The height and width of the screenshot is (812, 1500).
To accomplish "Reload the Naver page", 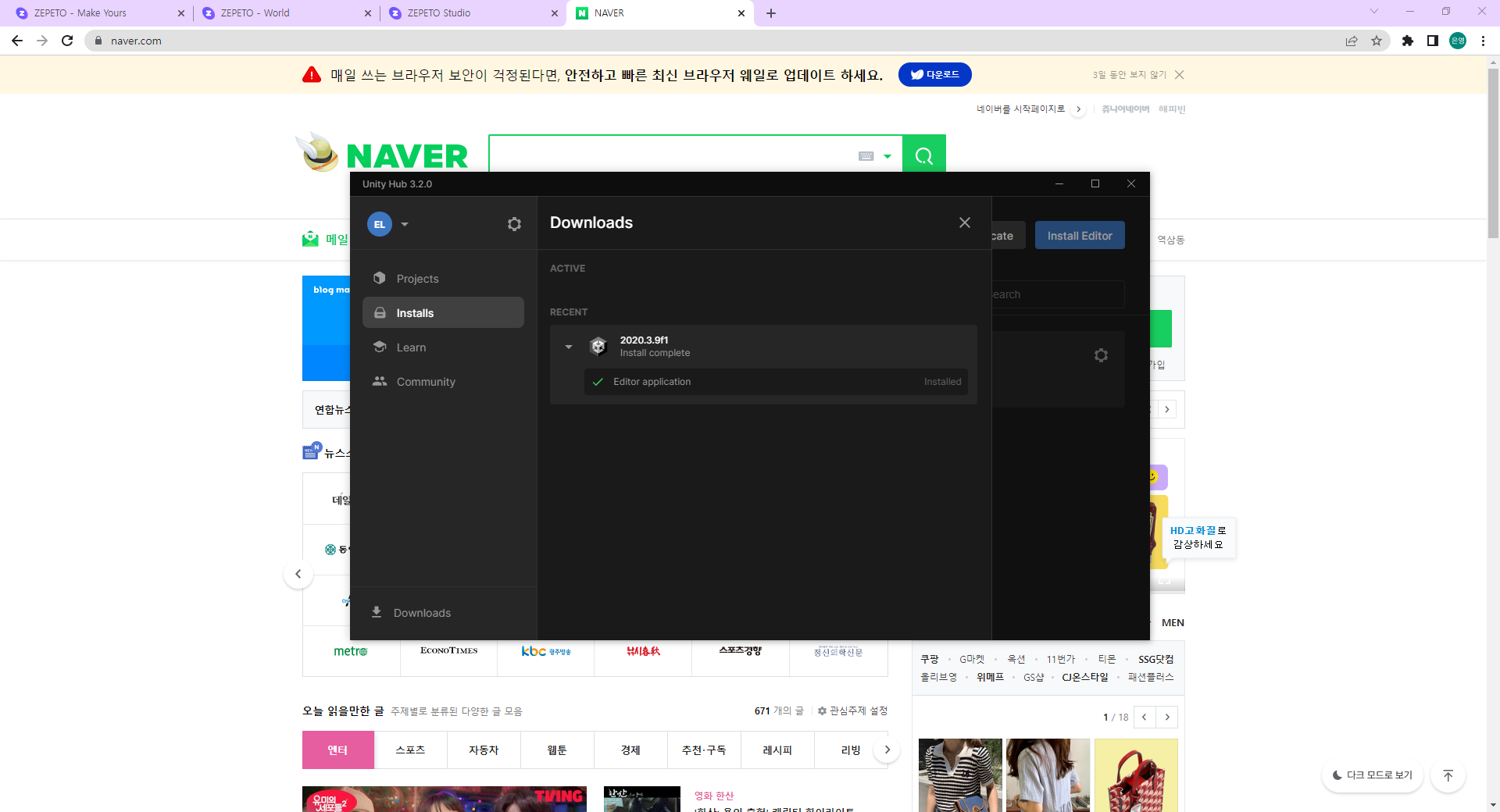I will pyautogui.click(x=67, y=41).
